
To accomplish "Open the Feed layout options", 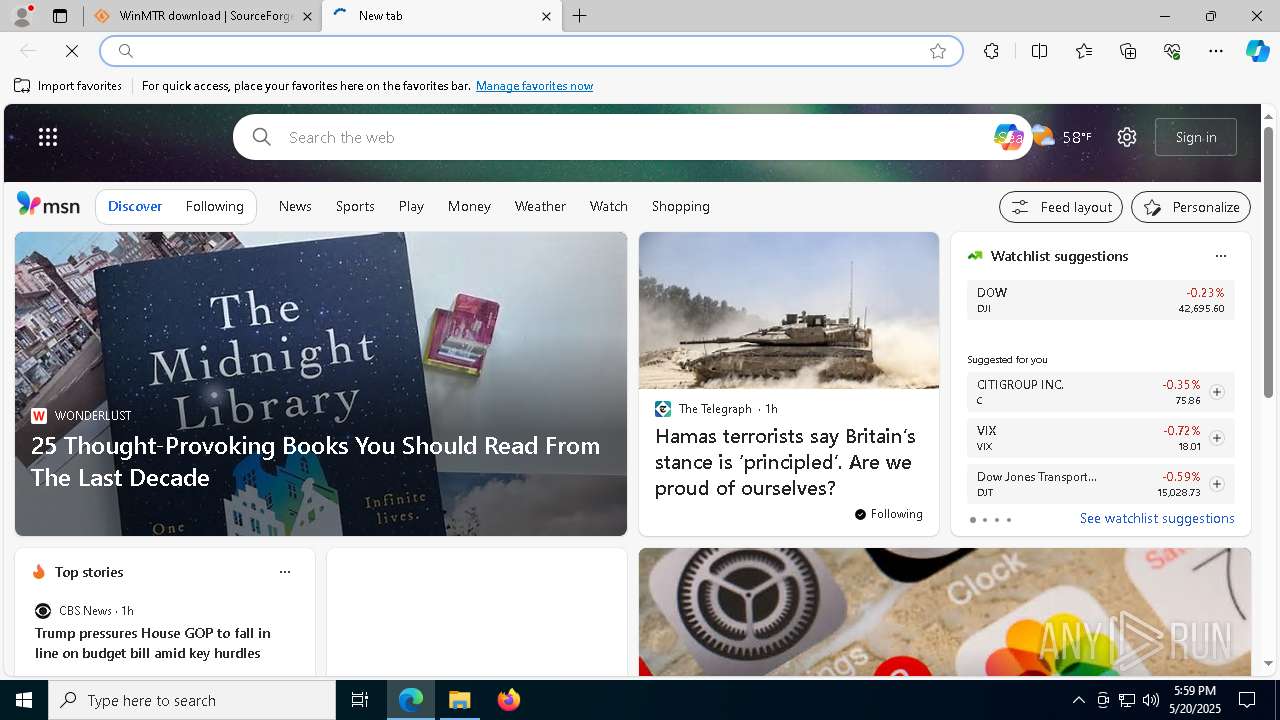I will (x=1061, y=207).
